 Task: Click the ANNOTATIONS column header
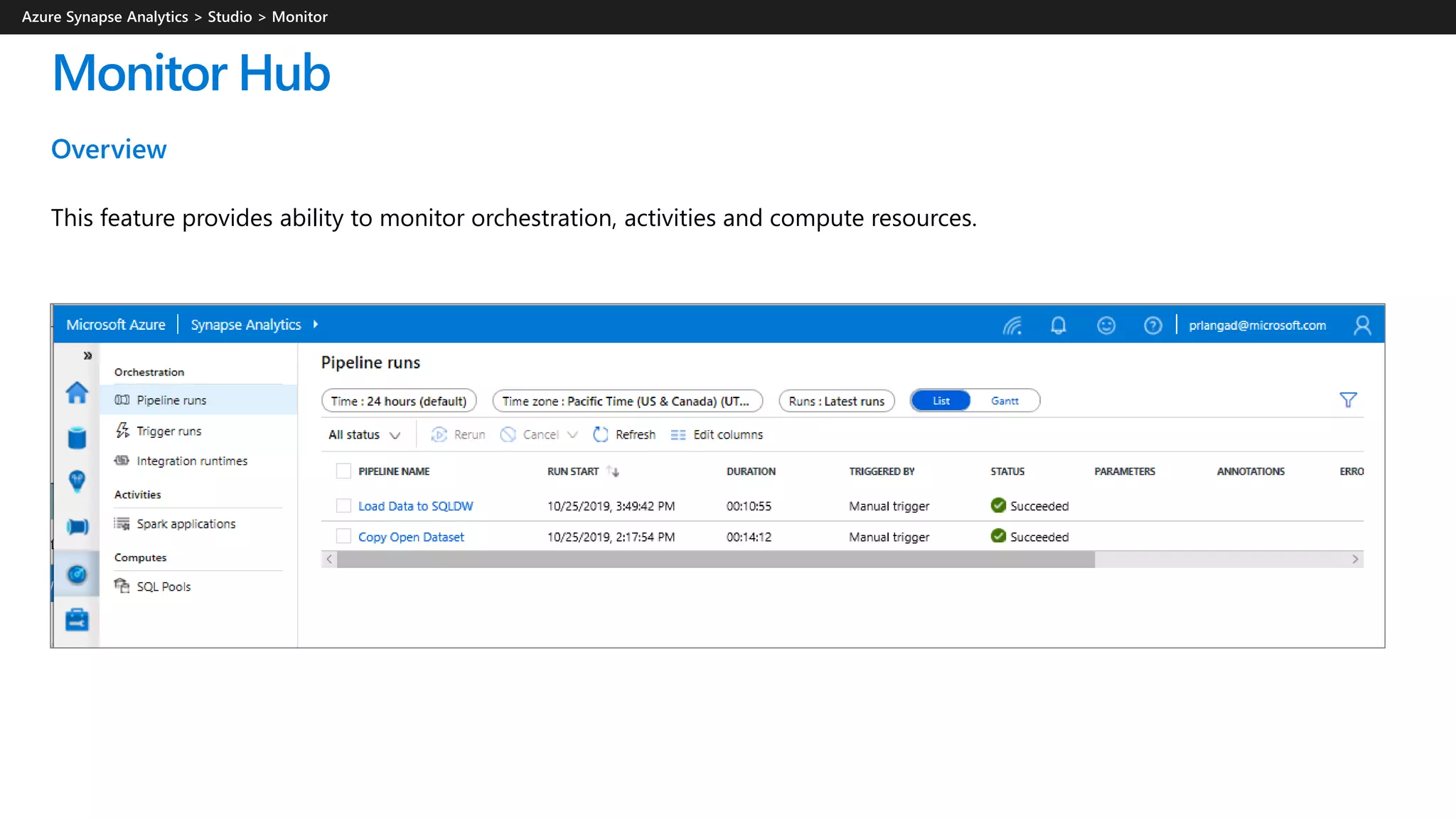1251,471
